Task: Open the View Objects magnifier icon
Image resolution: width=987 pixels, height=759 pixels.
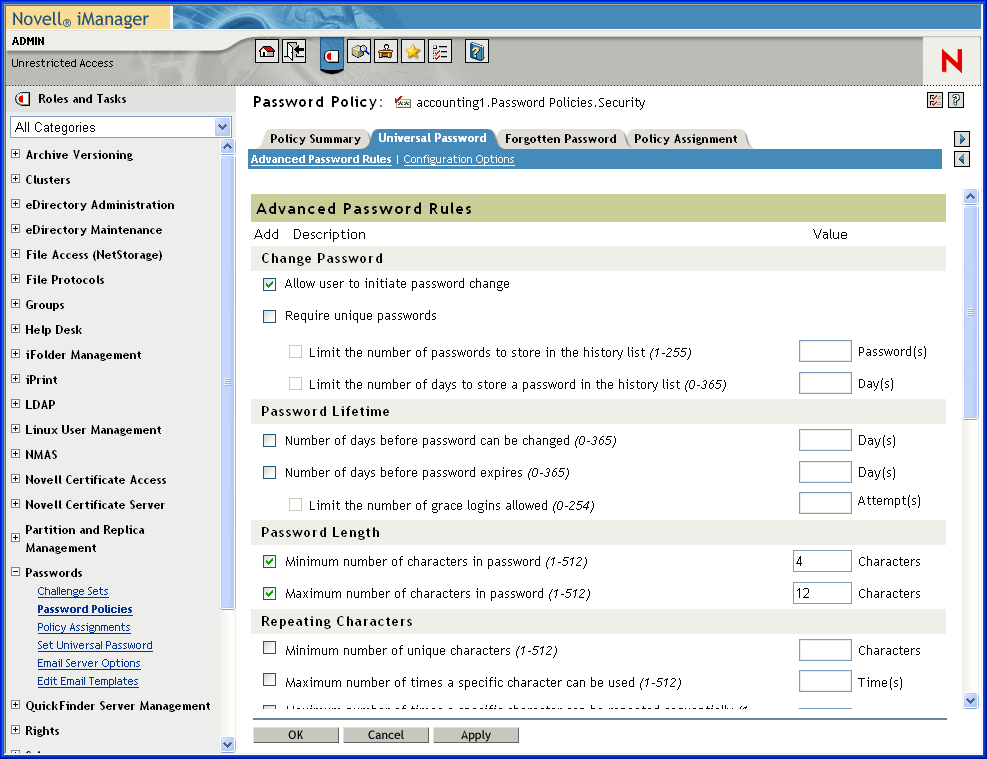Action: click(359, 52)
